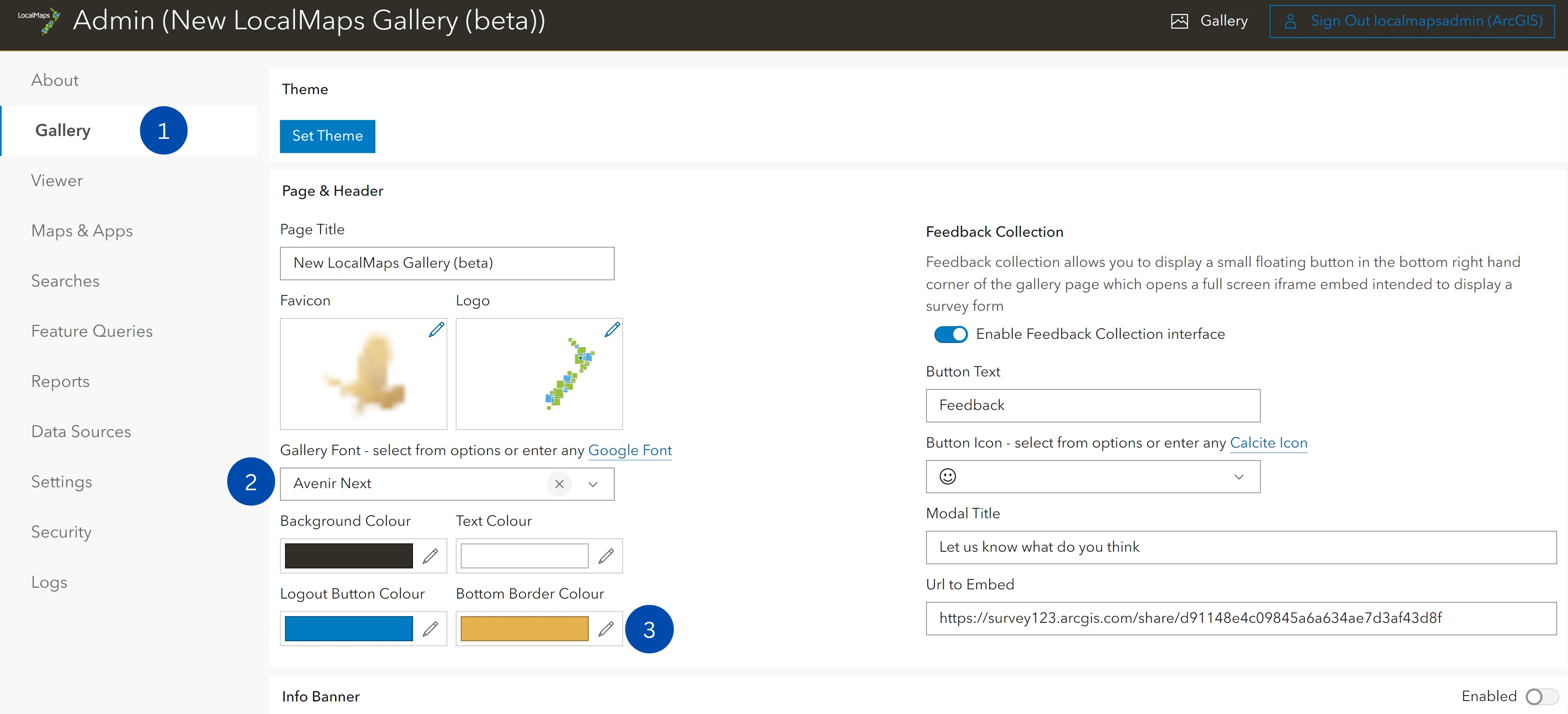Click the Security sidebar icon
The height and width of the screenshot is (714, 1568).
coord(60,531)
